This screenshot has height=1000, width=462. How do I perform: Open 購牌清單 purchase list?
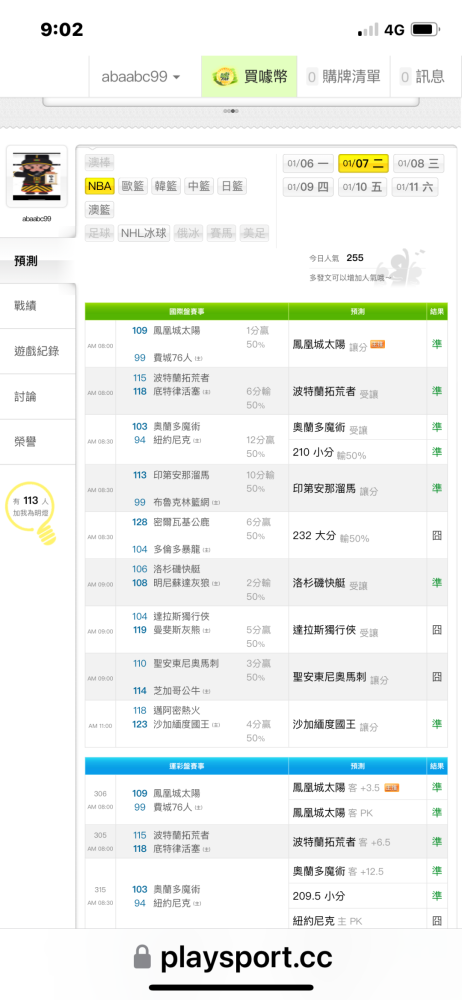tap(343, 77)
